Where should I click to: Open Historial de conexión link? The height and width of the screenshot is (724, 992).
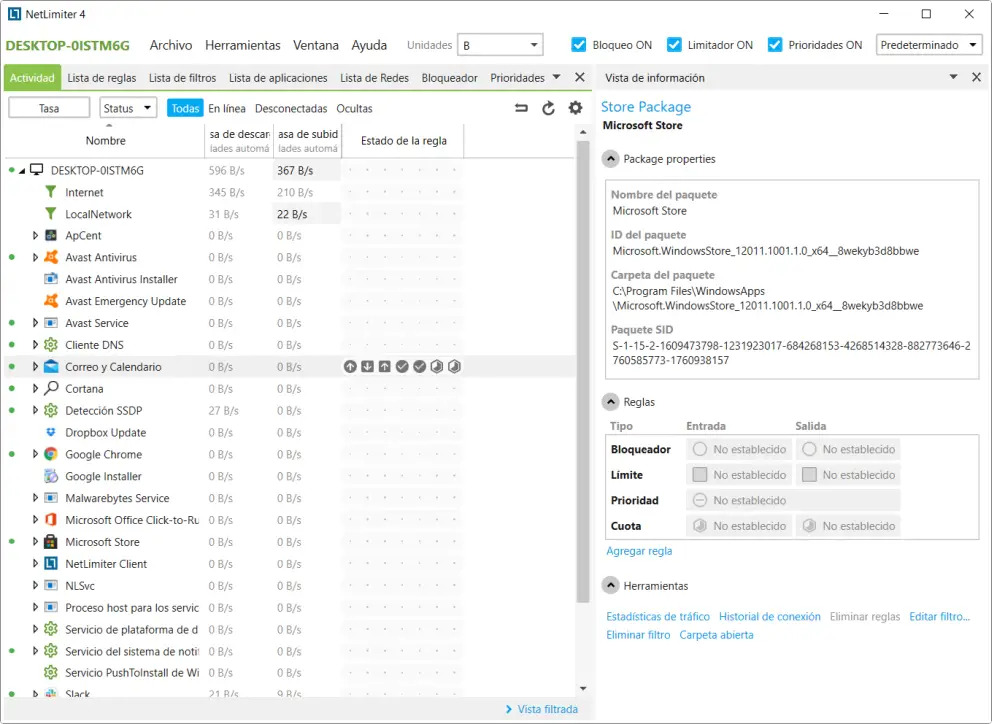click(769, 616)
